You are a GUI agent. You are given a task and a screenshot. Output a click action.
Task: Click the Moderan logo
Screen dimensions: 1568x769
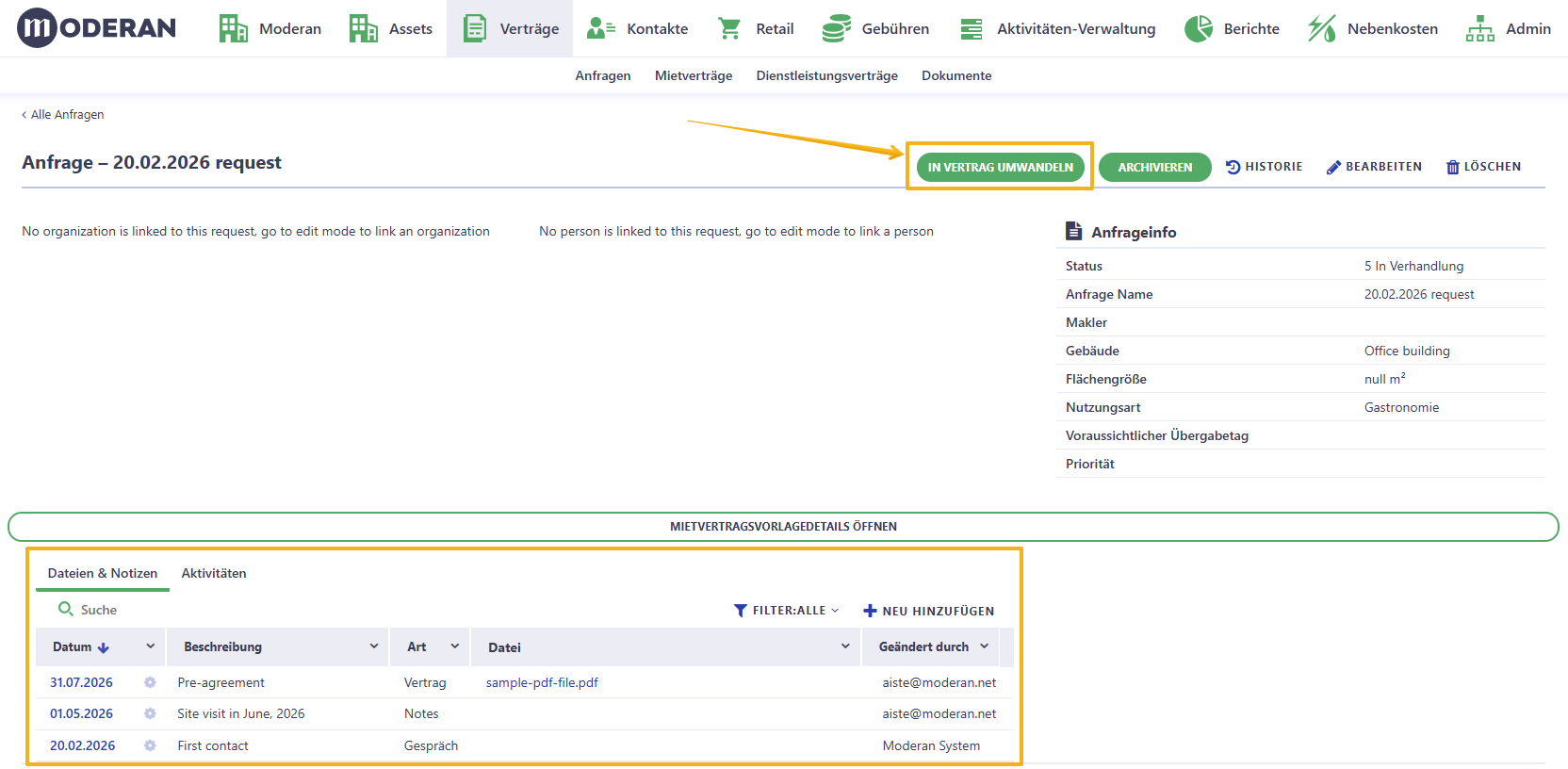[96, 28]
